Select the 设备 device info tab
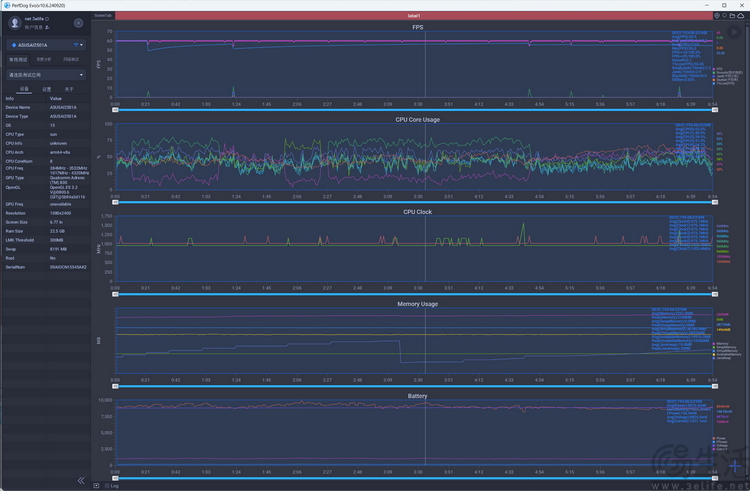 pyautogui.click(x=24, y=89)
